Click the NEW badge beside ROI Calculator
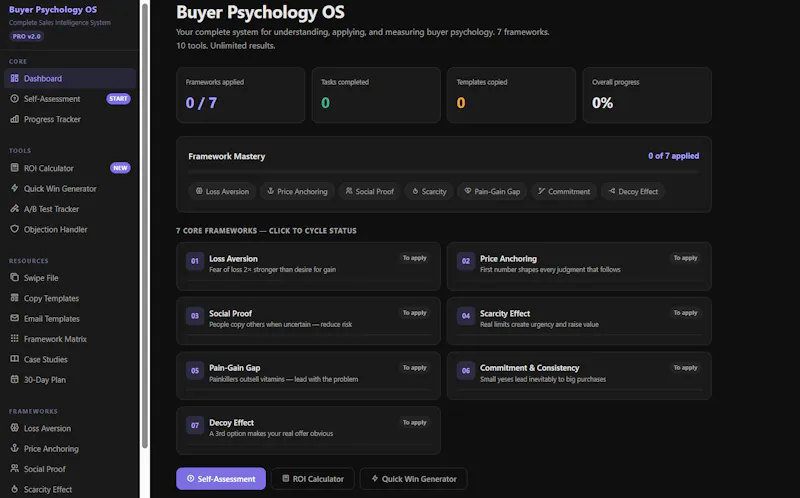 tap(120, 168)
